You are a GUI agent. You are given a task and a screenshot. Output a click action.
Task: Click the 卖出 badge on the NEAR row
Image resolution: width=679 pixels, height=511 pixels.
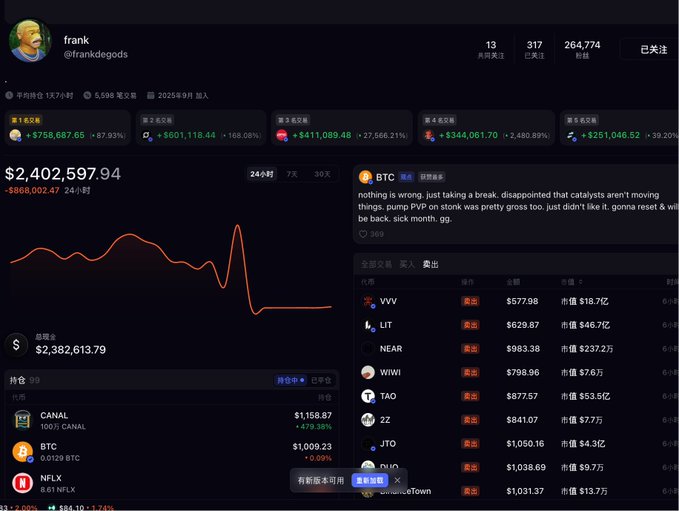click(470, 349)
